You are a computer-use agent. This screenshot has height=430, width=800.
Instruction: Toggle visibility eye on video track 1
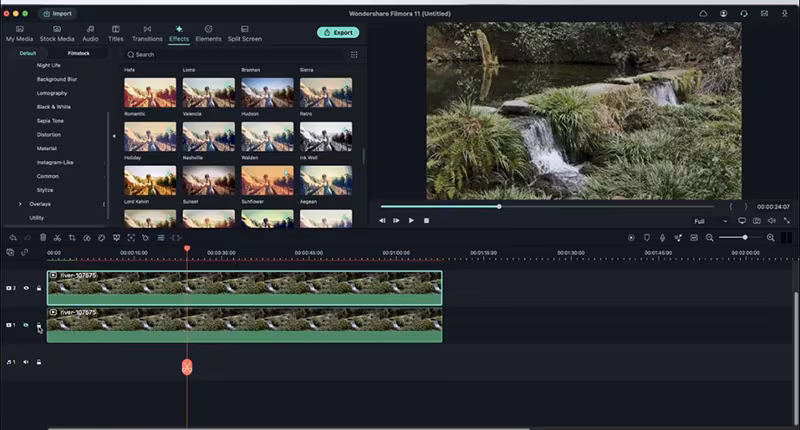[26, 325]
